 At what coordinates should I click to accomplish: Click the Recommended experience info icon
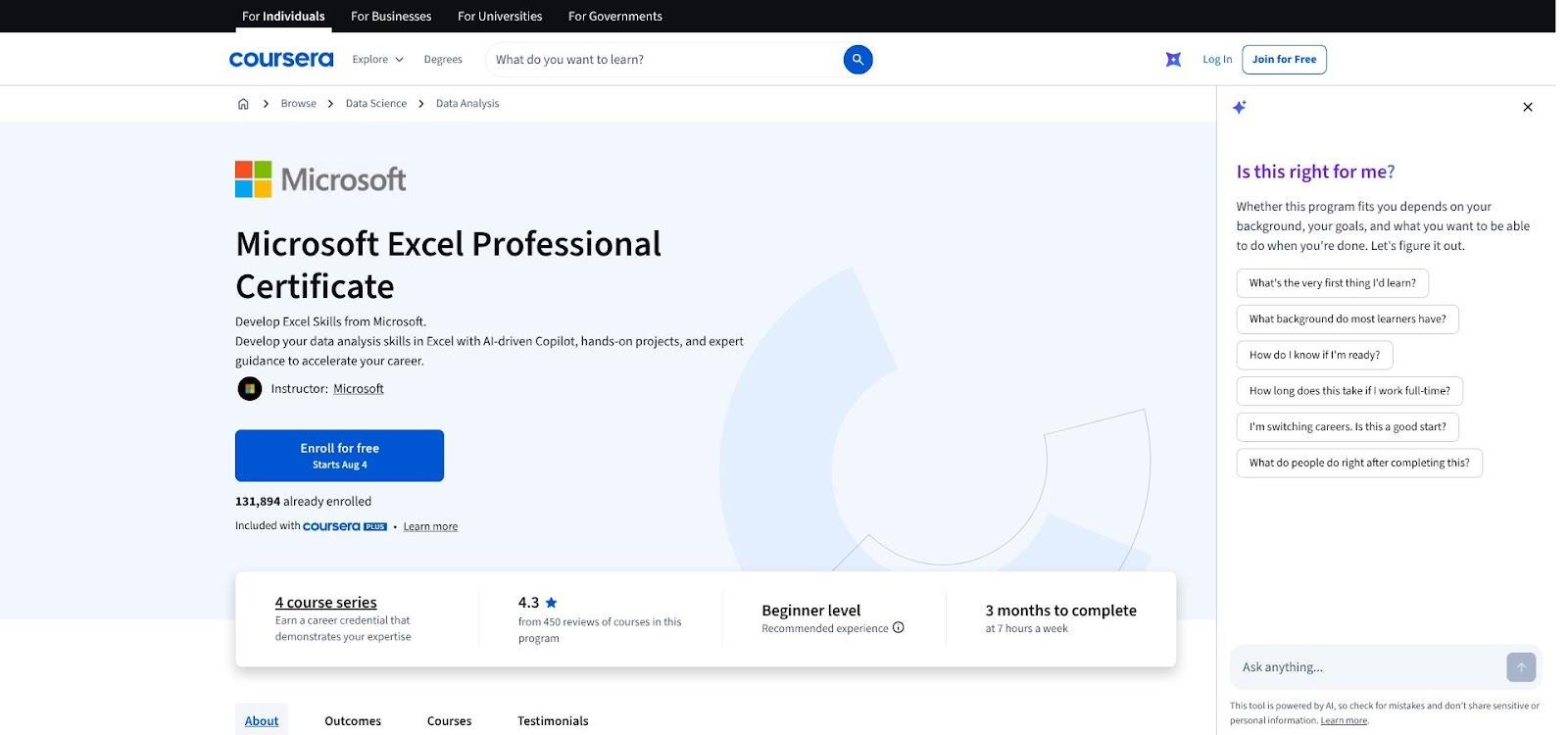[x=899, y=628]
